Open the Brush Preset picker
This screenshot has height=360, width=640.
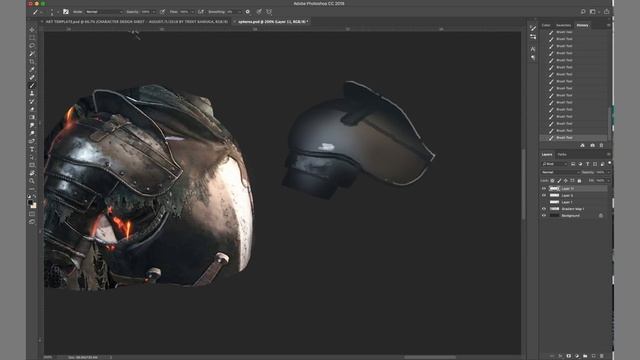coord(52,12)
